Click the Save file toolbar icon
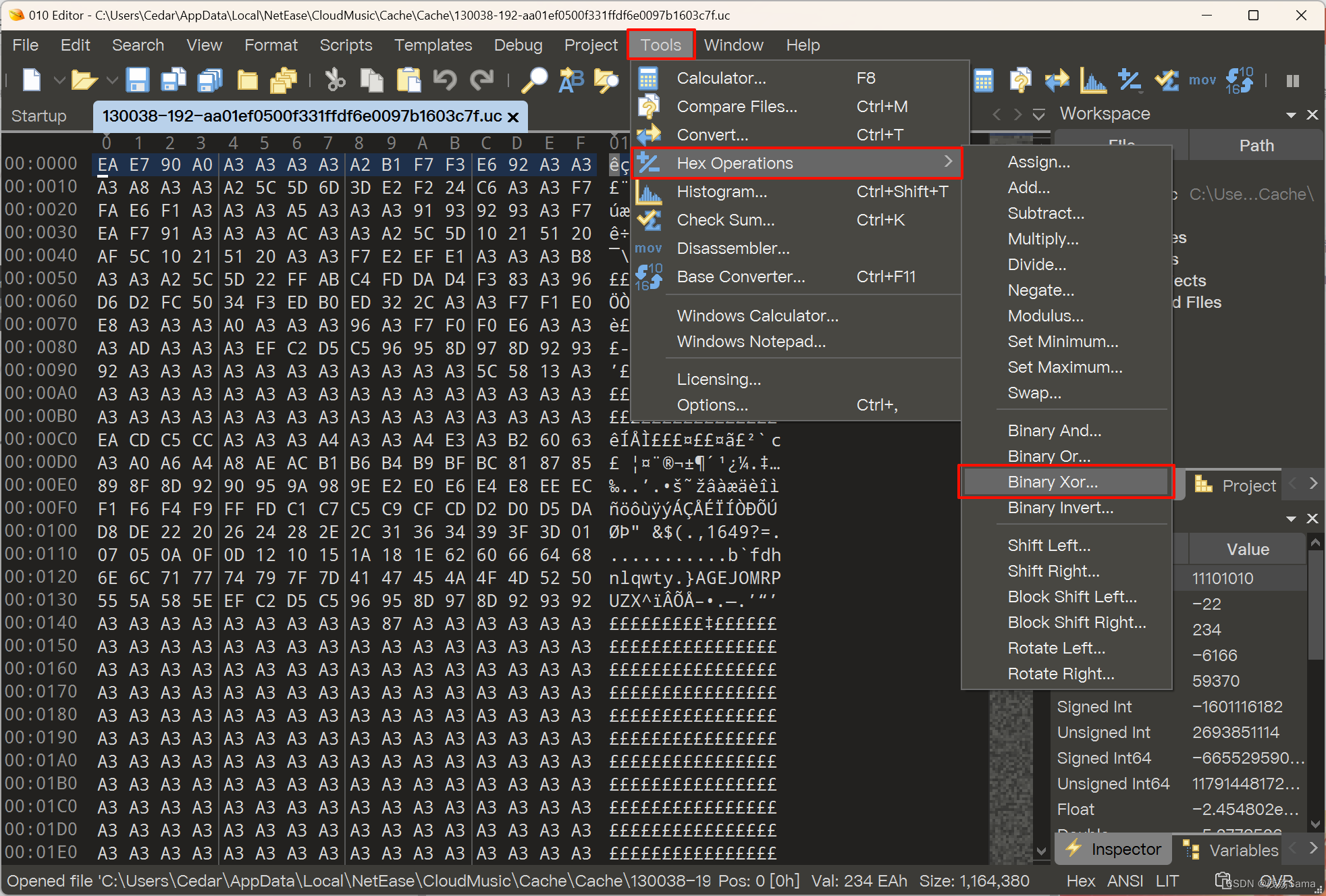Image resolution: width=1326 pixels, height=896 pixels. tap(138, 80)
